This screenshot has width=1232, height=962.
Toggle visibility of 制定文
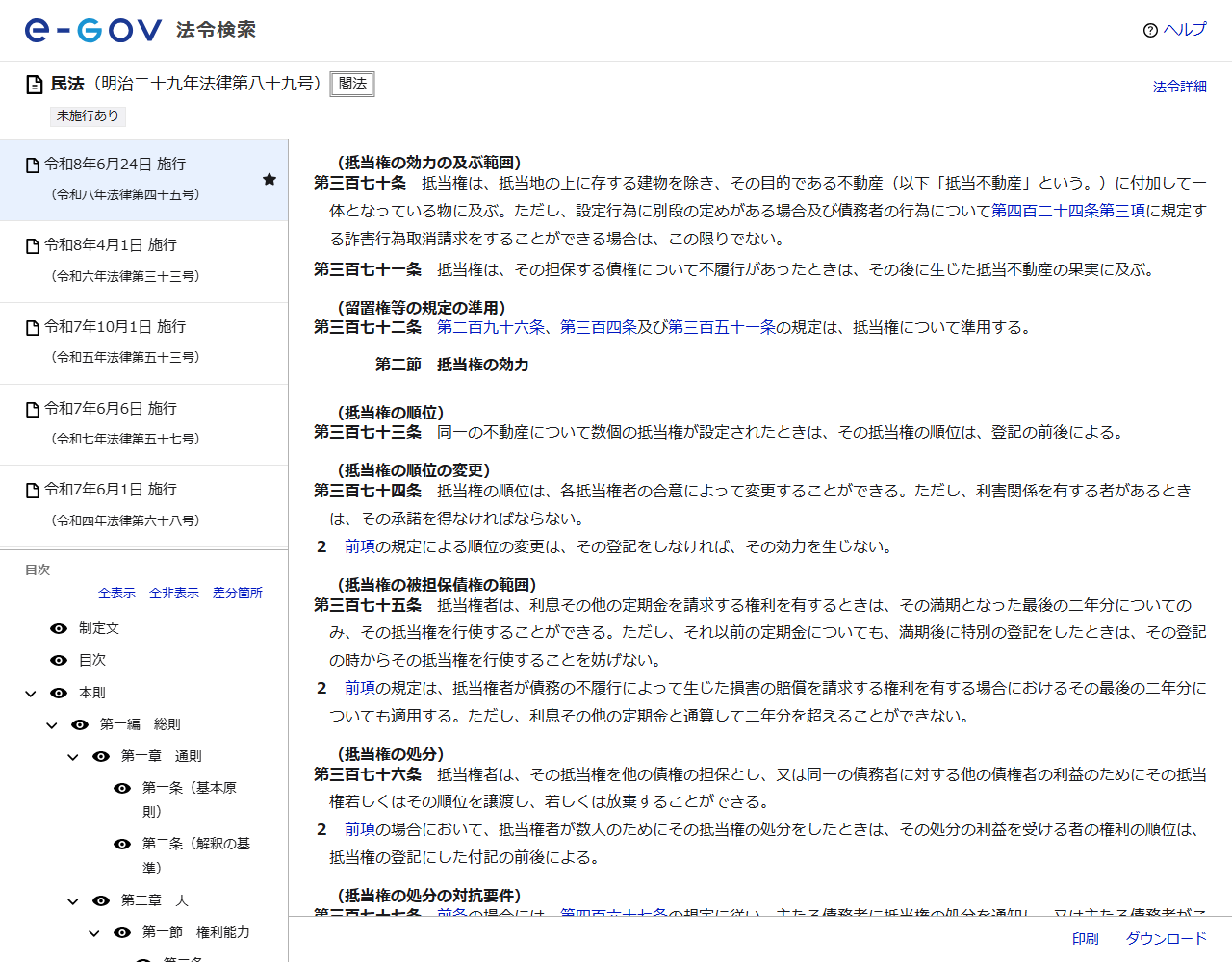(59, 628)
